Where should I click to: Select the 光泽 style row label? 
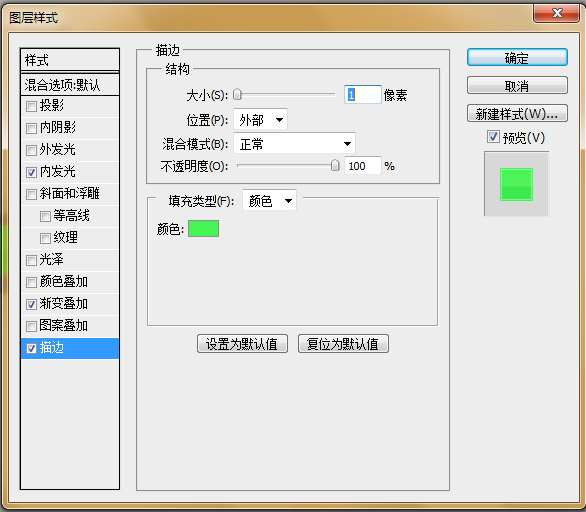(x=52, y=259)
